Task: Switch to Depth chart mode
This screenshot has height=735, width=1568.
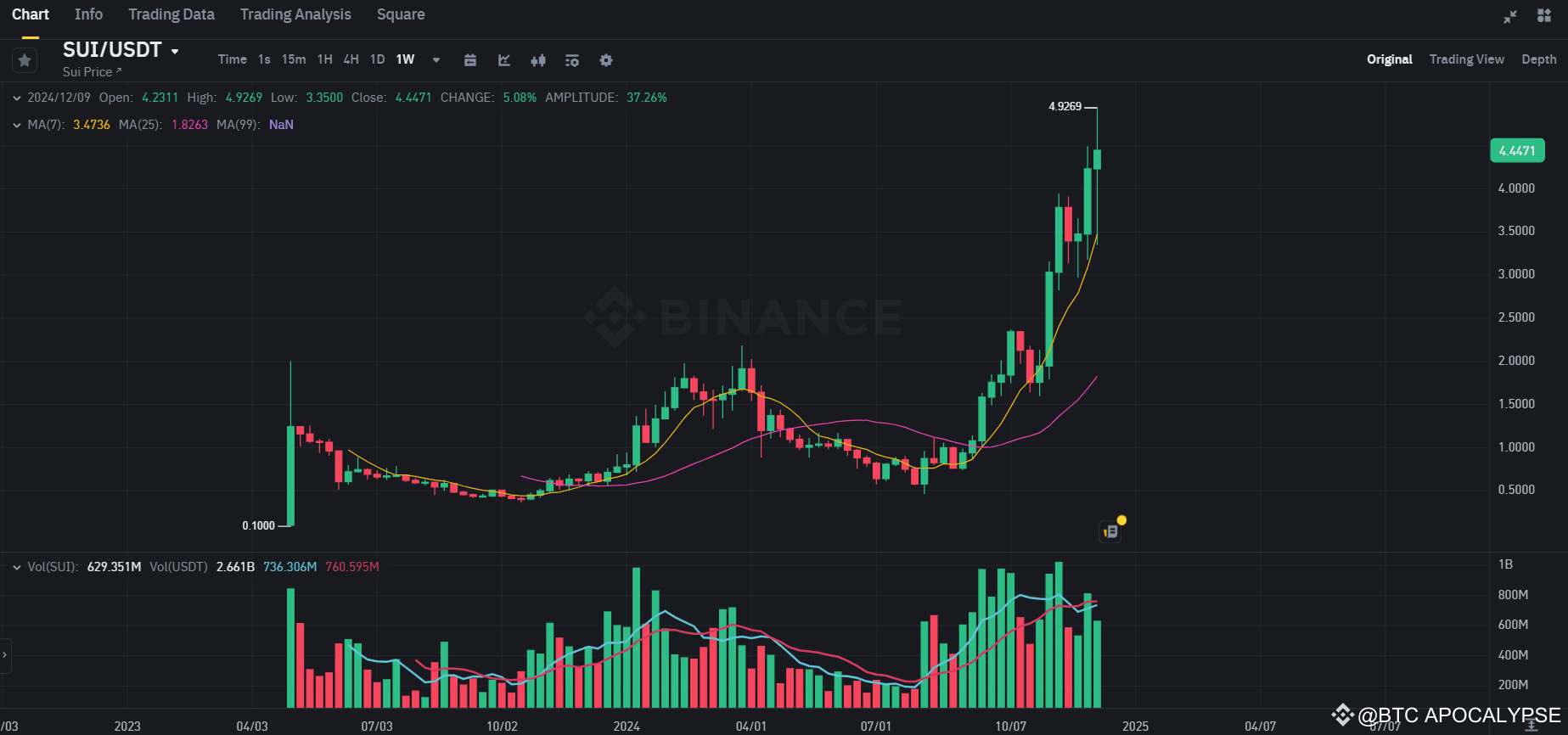Action: [1538, 59]
